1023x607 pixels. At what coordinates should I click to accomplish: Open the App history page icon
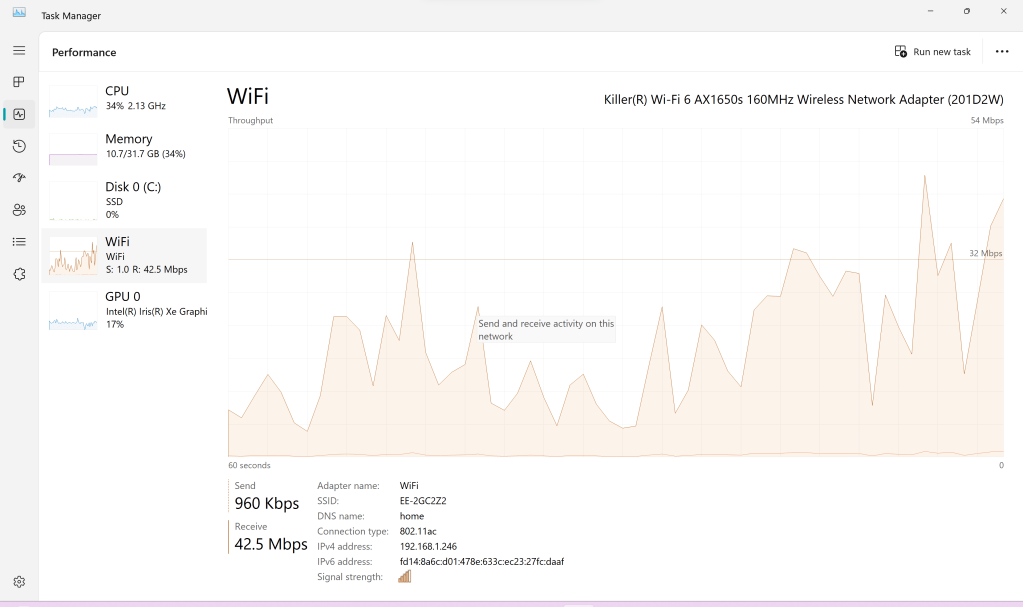[19, 146]
